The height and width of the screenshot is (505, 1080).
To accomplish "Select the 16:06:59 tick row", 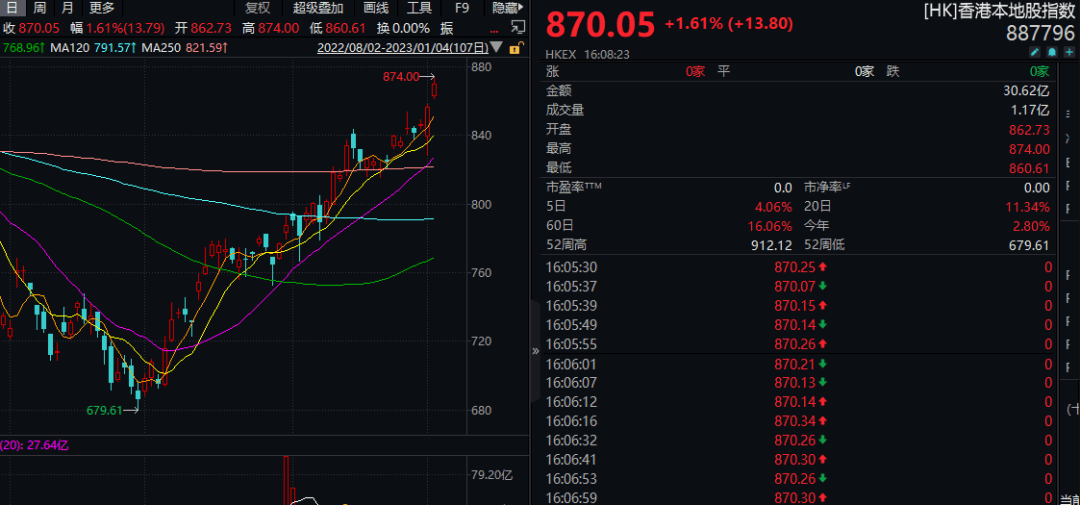I will (799, 497).
